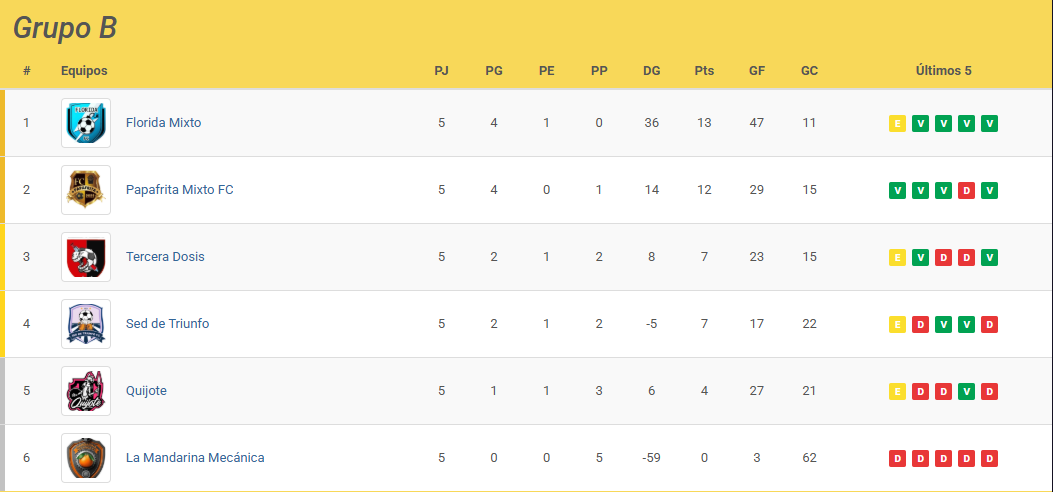Click Quijote's green V result badge
The image size is (1053, 492).
[966, 391]
